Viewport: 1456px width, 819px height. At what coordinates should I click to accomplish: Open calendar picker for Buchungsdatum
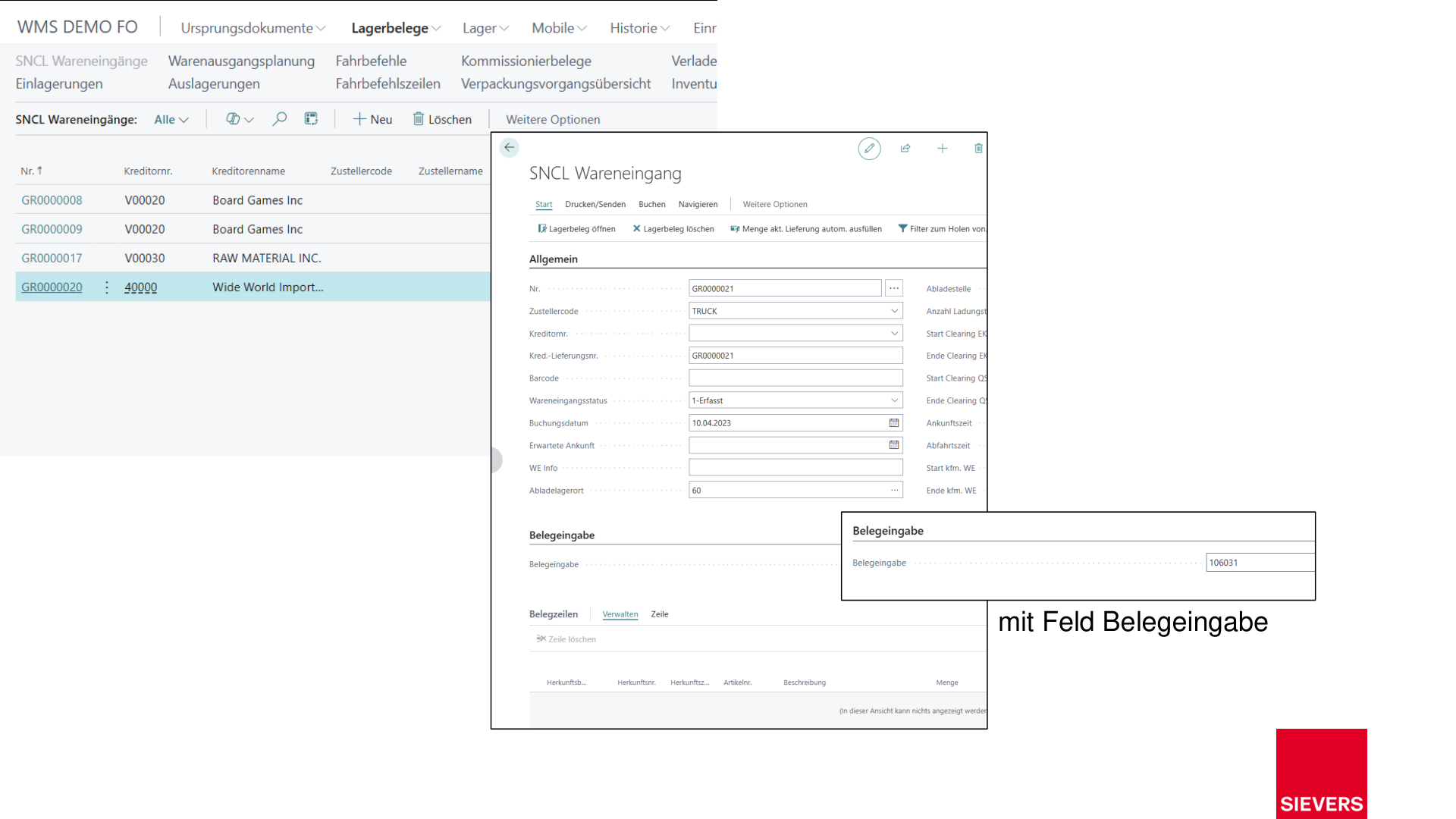pos(894,423)
